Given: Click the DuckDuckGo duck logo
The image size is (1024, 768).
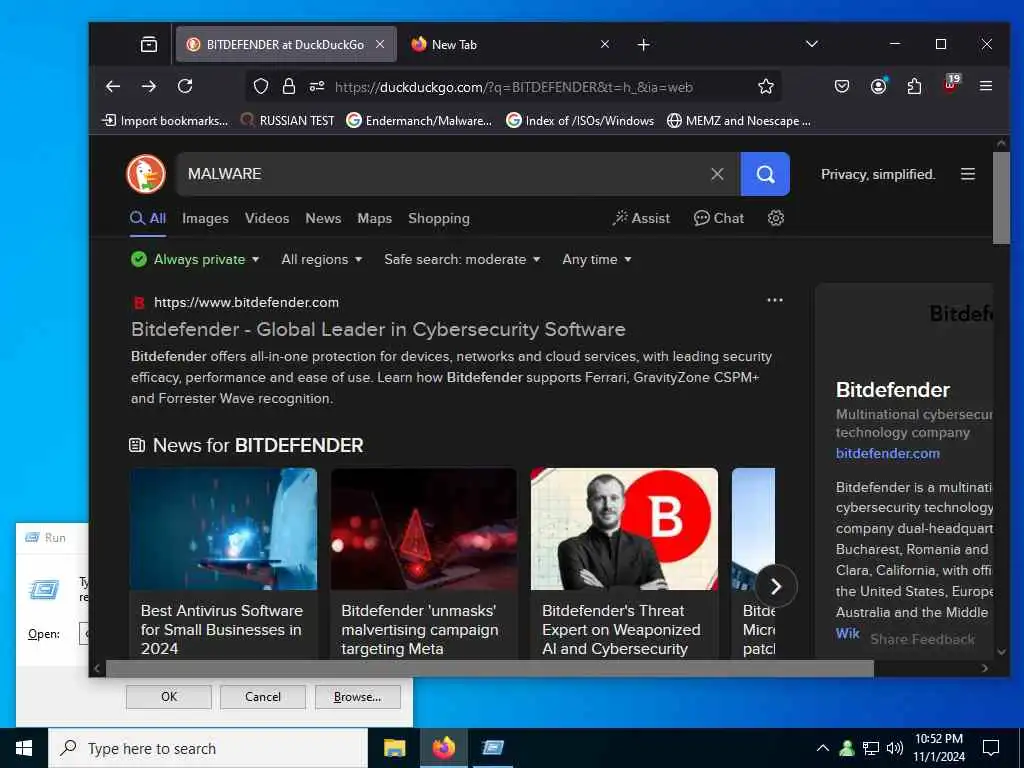Looking at the screenshot, I should [x=146, y=174].
